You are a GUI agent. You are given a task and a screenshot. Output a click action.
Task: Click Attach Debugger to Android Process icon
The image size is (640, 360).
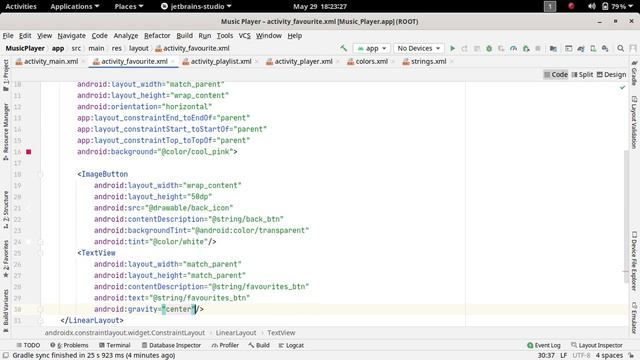coord(526,48)
